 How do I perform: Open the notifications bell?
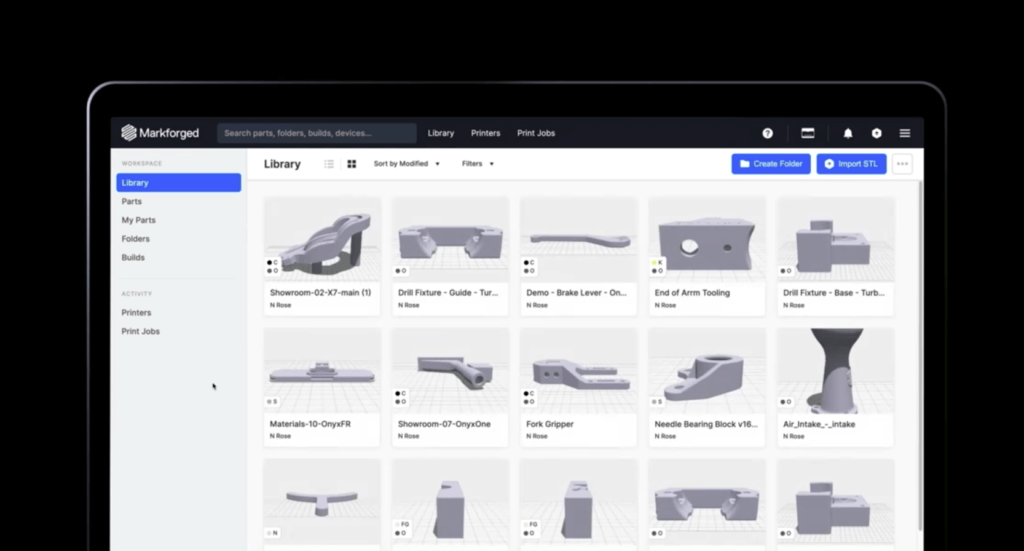coord(848,133)
